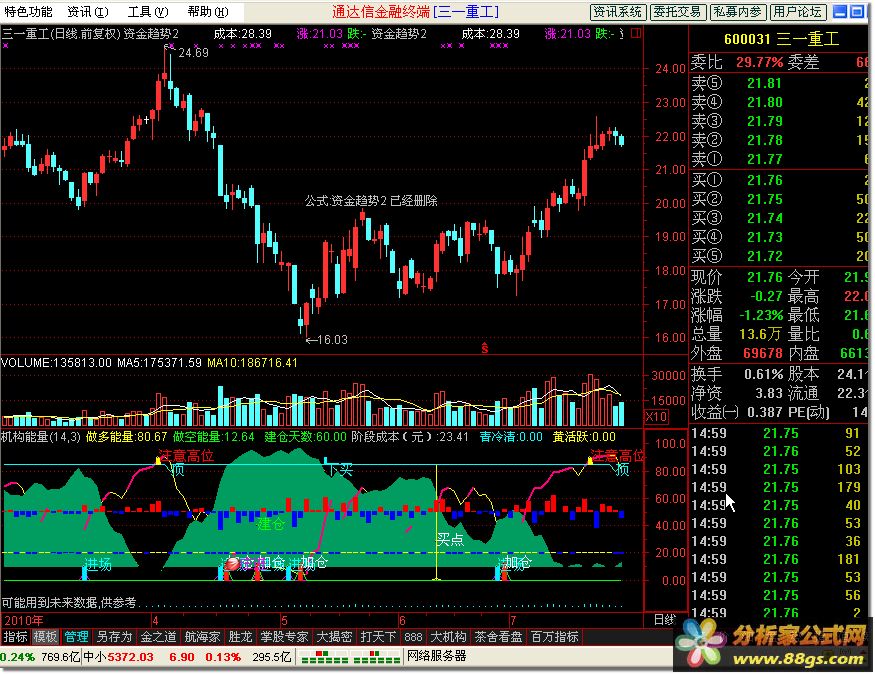Click the 卖⑤ price 21.81
The height and width of the screenshot is (674, 875).
coord(765,83)
